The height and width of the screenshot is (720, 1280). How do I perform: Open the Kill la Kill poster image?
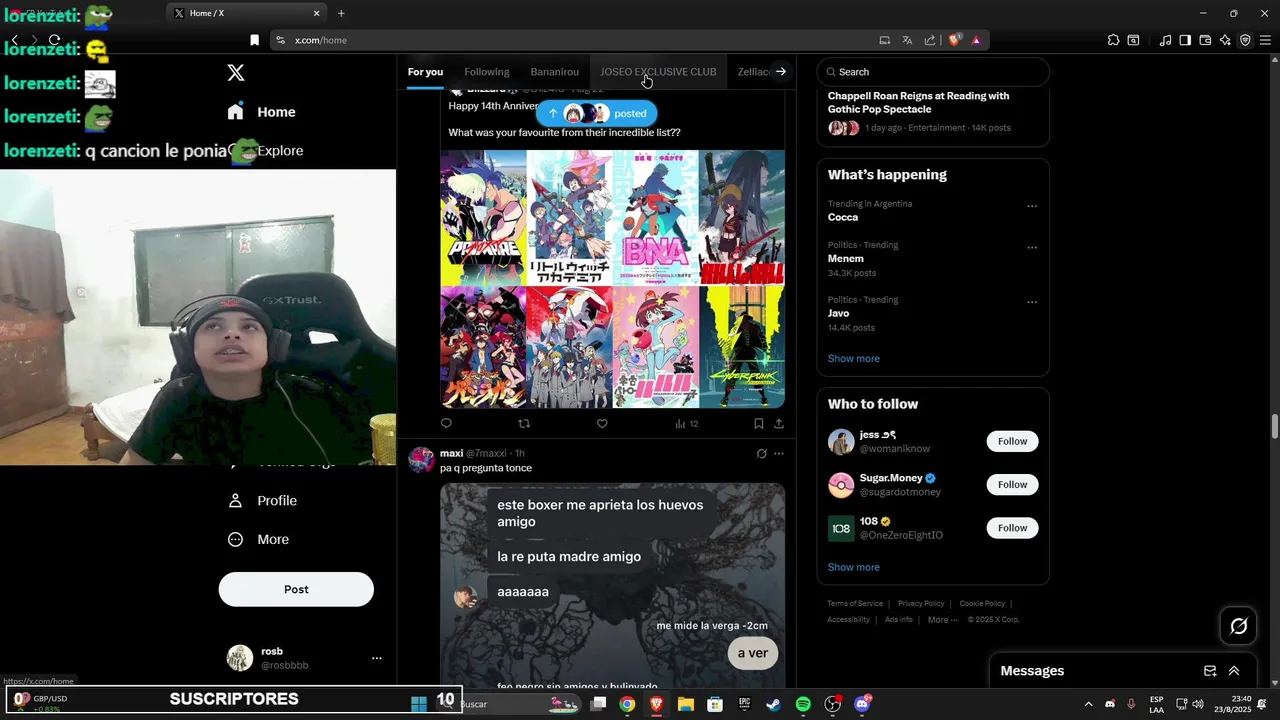742,218
